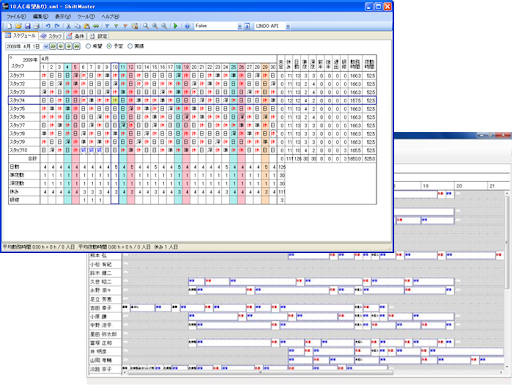Copy selection using the copy icon
Image resolution: width=512 pixels, height=385 pixels.
pyautogui.click(x=78, y=26)
